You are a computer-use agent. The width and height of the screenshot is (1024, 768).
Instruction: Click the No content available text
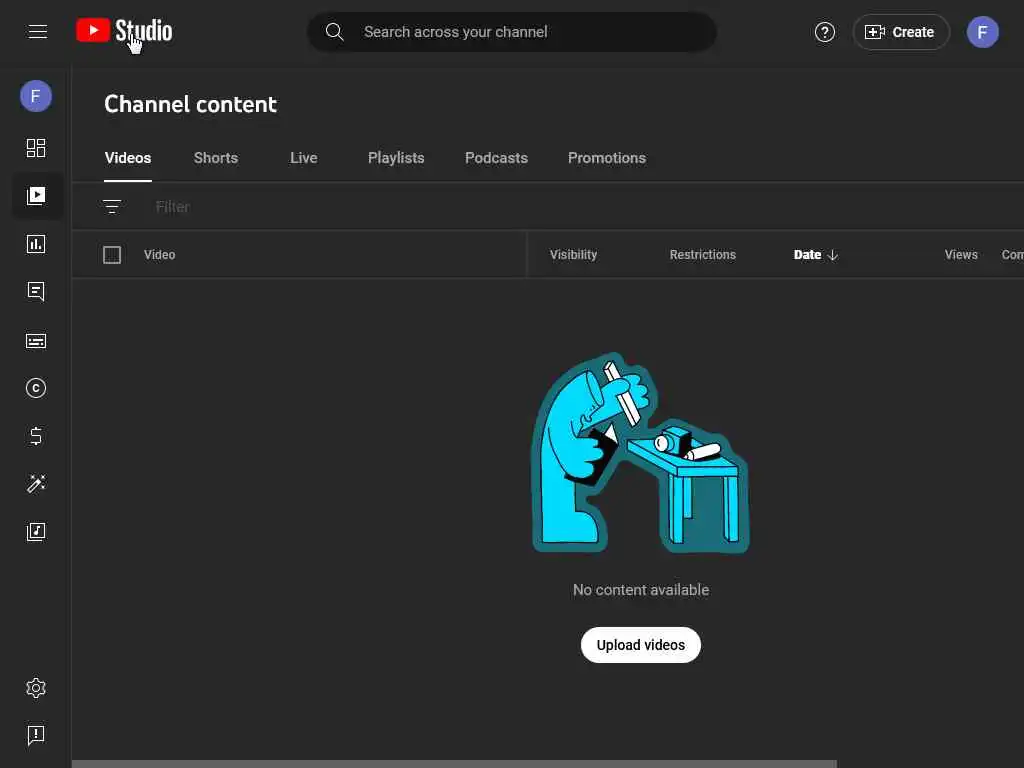(x=641, y=590)
